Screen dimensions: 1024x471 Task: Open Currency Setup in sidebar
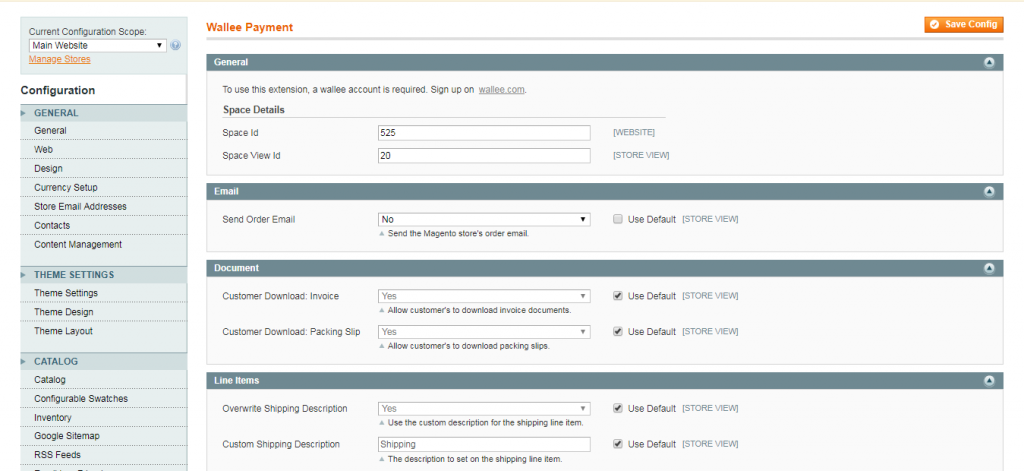coord(103,187)
